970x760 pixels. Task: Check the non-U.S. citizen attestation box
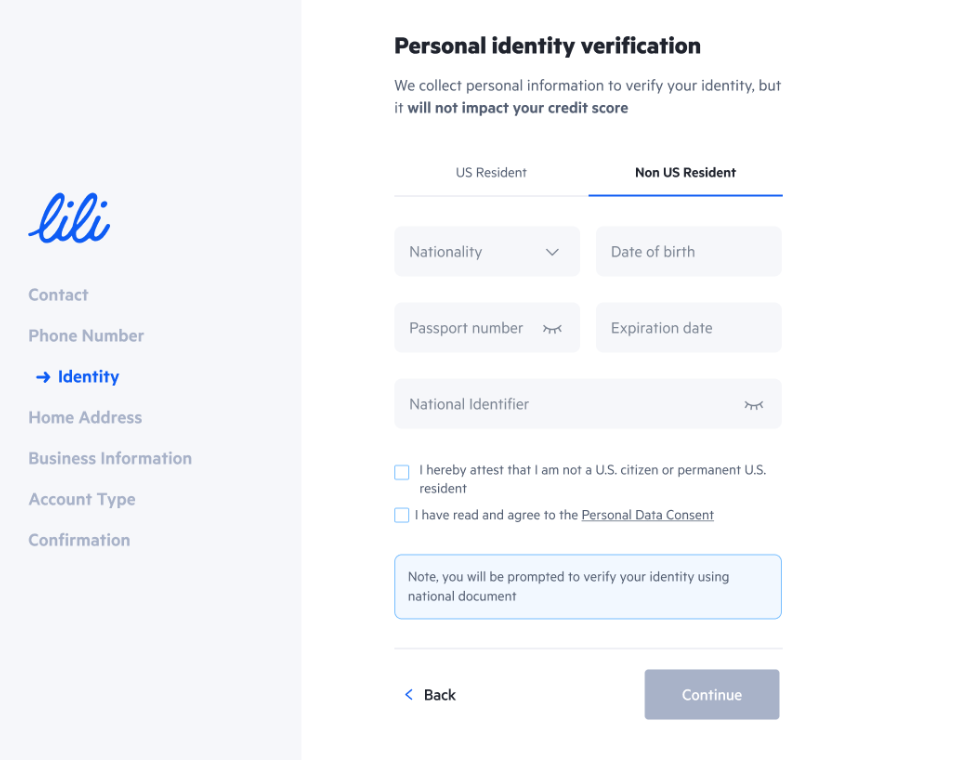pyautogui.click(x=401, y=472)
